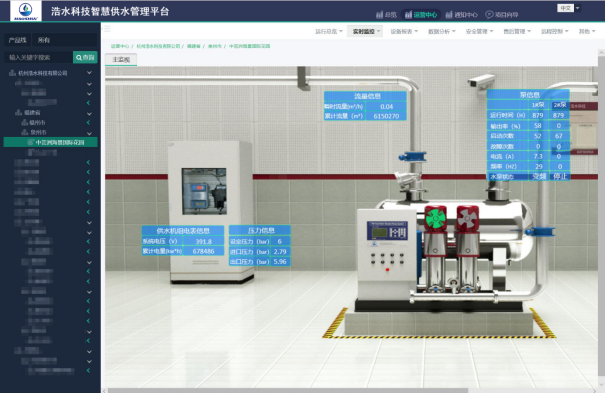Expand the 设备报表 equipment reports menu
This screenshot has width=605, height=394.
[x=404, y=31]
